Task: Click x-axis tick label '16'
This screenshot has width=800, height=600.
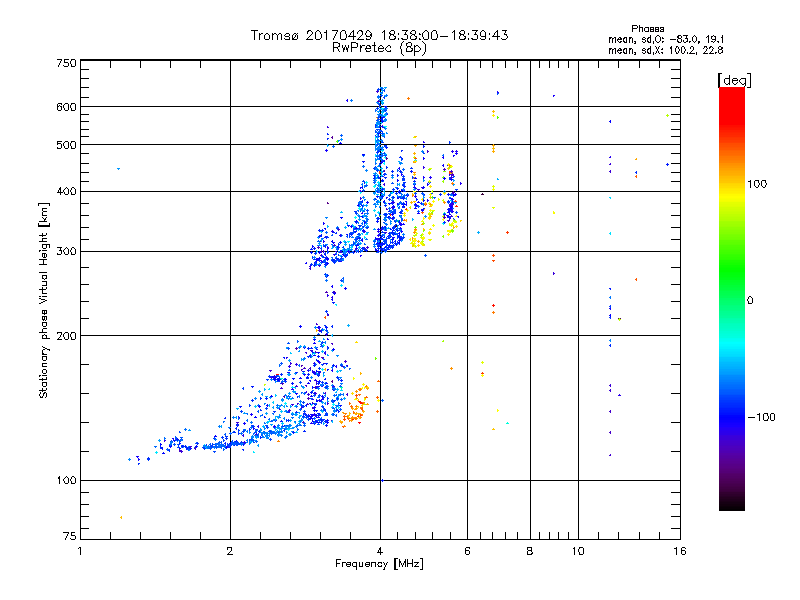Action: click(680, 551)
